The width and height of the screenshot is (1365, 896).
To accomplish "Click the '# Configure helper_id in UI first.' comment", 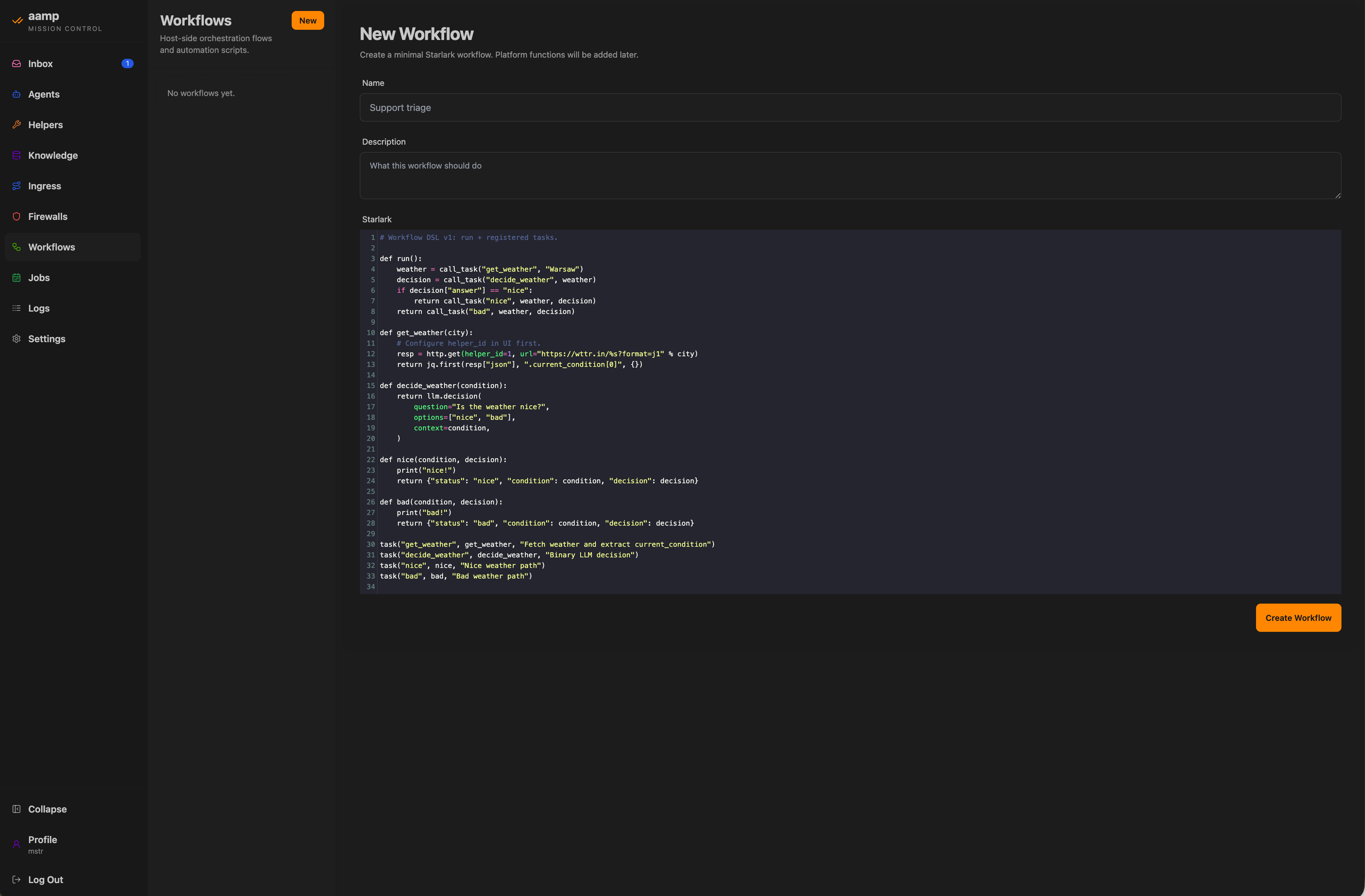I will (468, 343).
